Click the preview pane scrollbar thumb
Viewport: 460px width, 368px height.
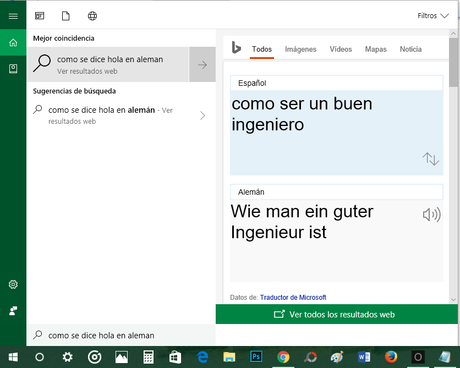pyautogui.click(x=453, y=62)
